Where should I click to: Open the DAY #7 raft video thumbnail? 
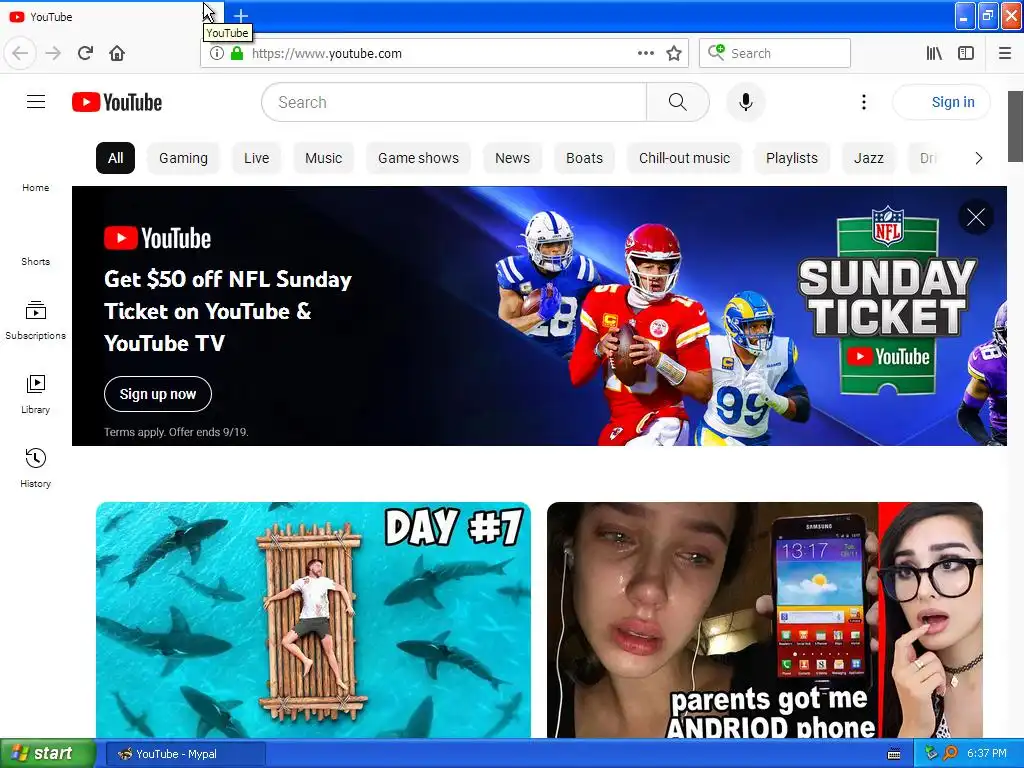point(313,620)
